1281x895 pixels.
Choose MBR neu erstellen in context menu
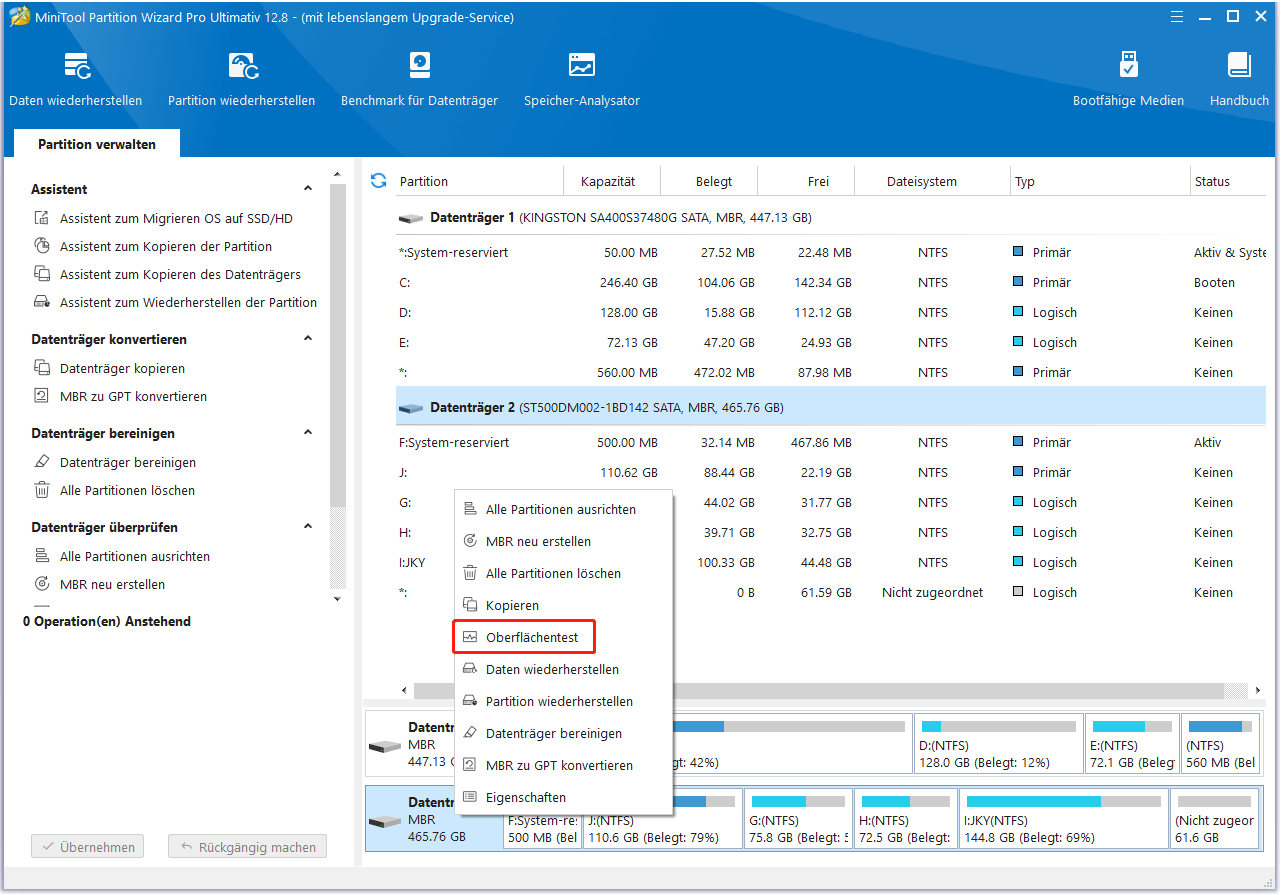click(563, 541)
